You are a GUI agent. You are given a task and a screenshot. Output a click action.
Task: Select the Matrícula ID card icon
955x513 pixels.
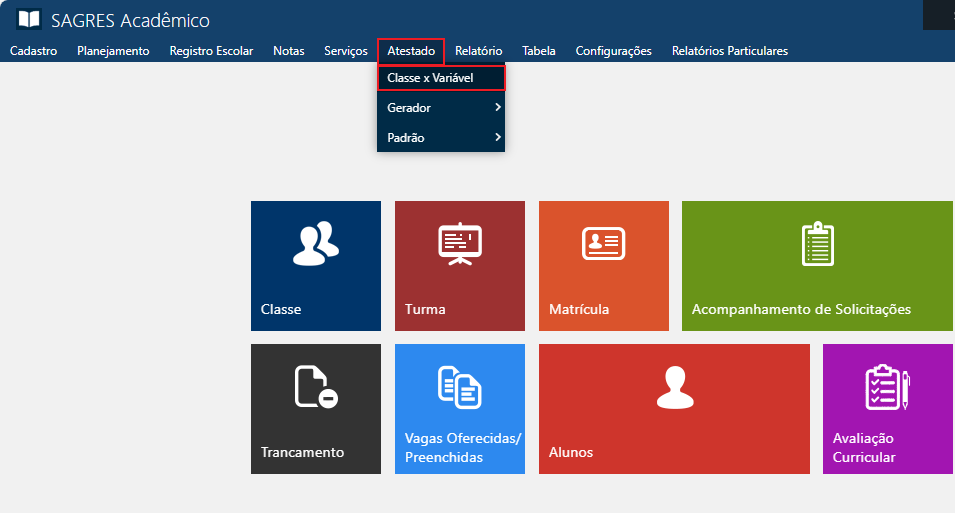pos(603,243)
